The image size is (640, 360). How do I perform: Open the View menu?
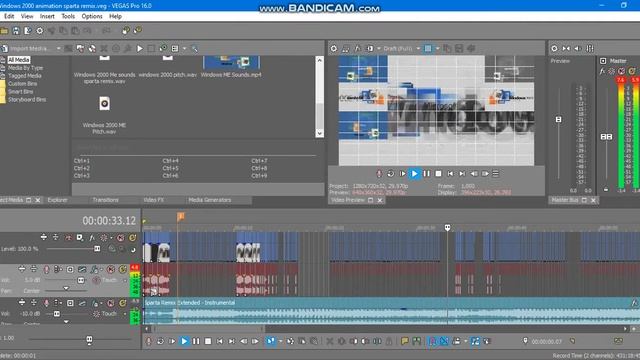point(27,16)
